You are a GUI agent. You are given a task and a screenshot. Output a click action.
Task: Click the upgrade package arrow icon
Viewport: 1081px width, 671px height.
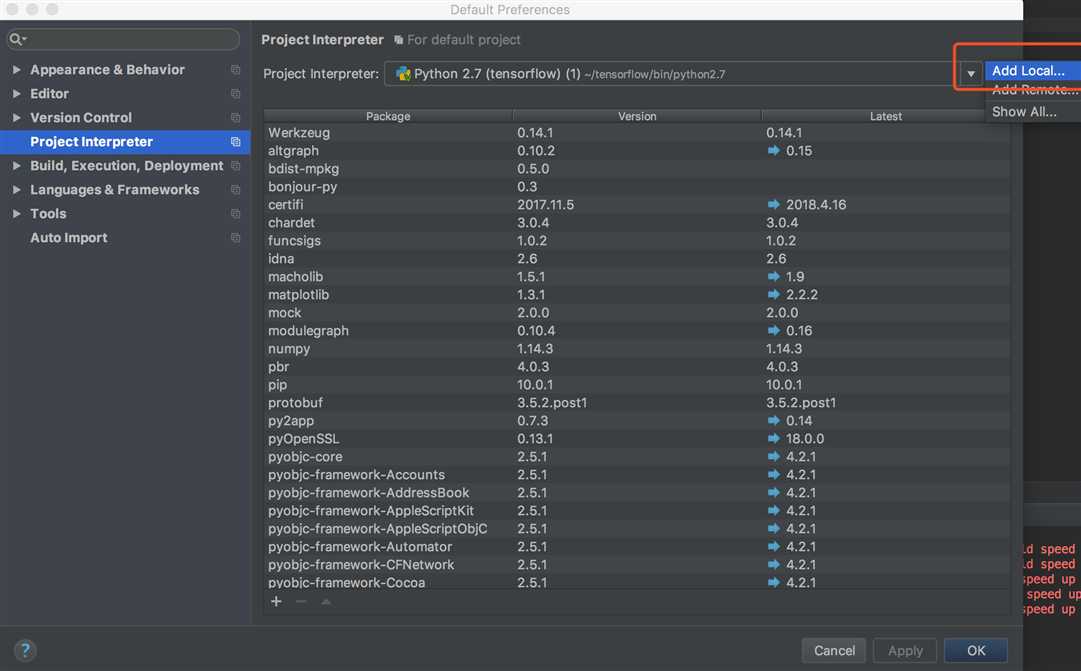326,601
